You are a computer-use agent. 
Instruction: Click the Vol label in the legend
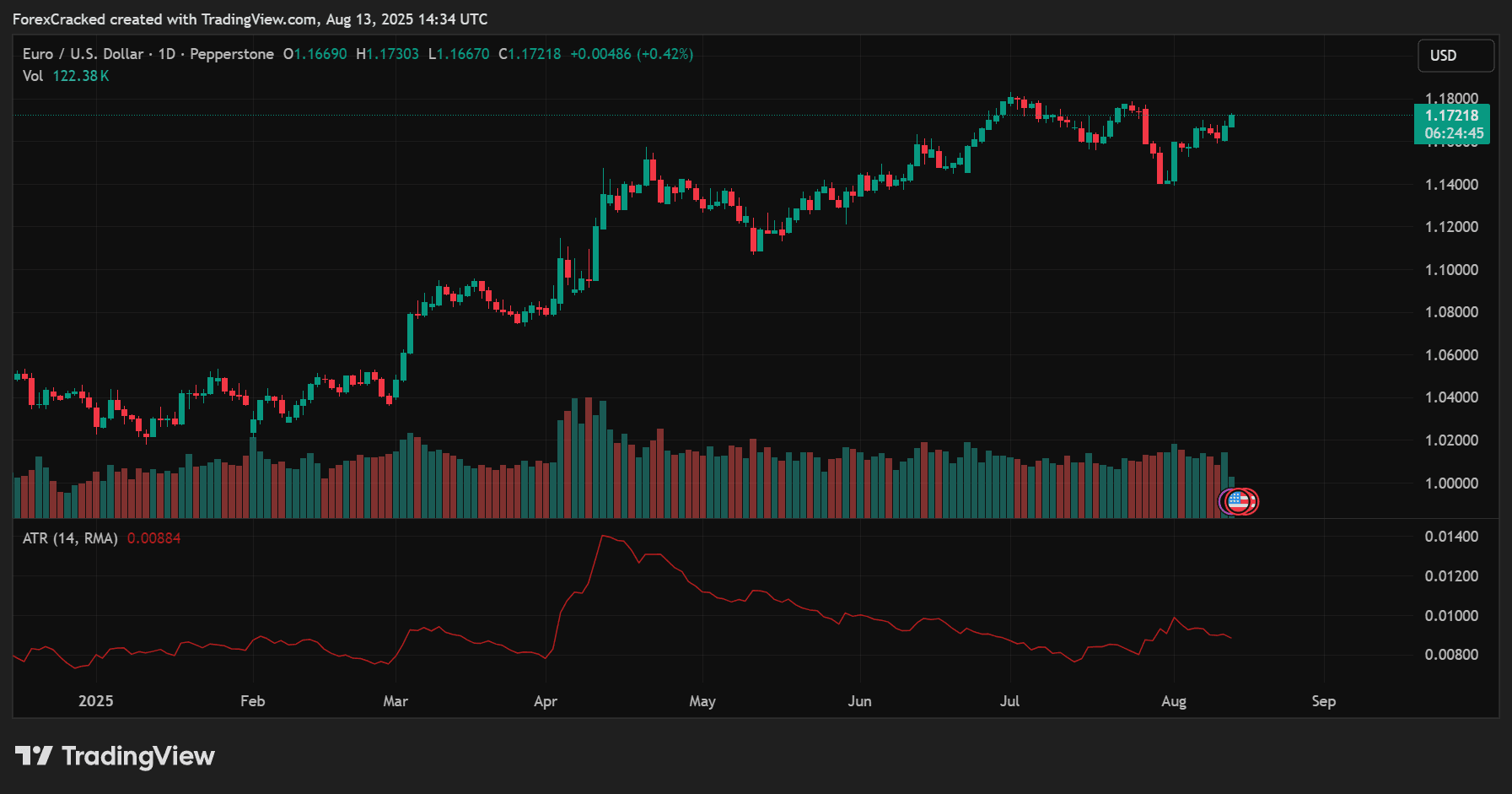coord(32,75)
